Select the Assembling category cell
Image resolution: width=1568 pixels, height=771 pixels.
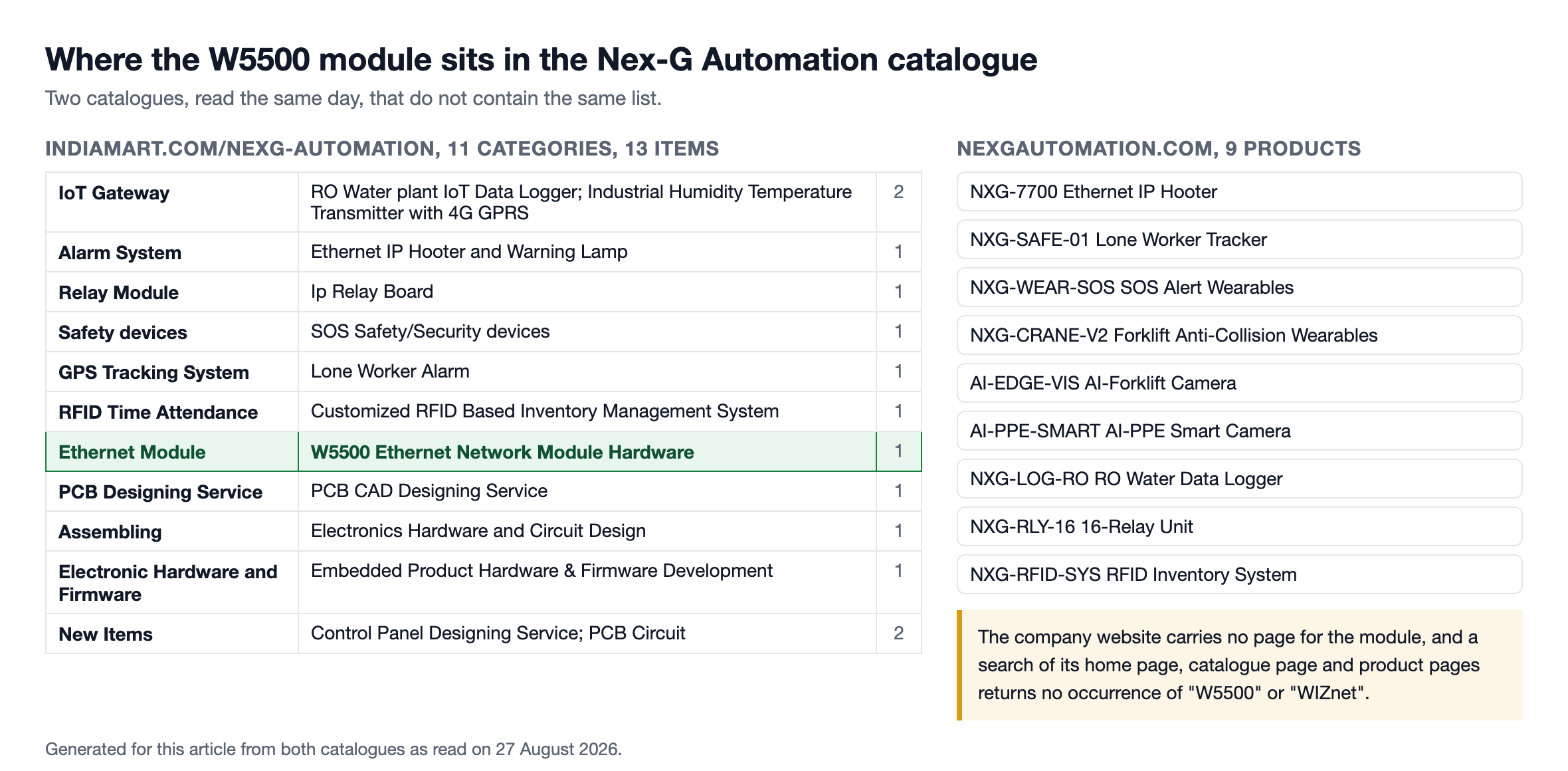pos(172,531)
